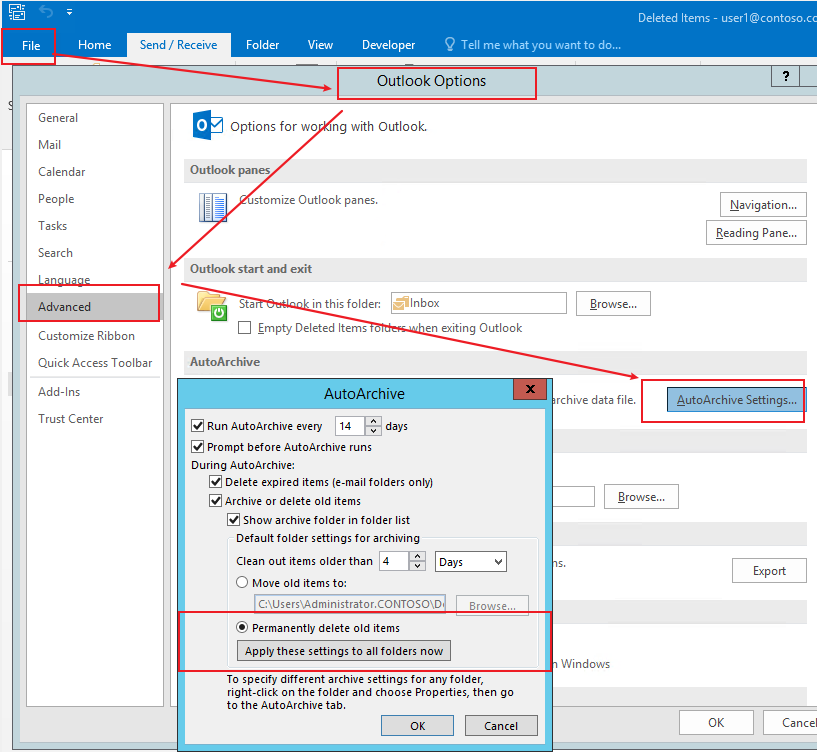Select the Advanced options category
This screenshot has height=752, width=817.
[x=95, y=306]
